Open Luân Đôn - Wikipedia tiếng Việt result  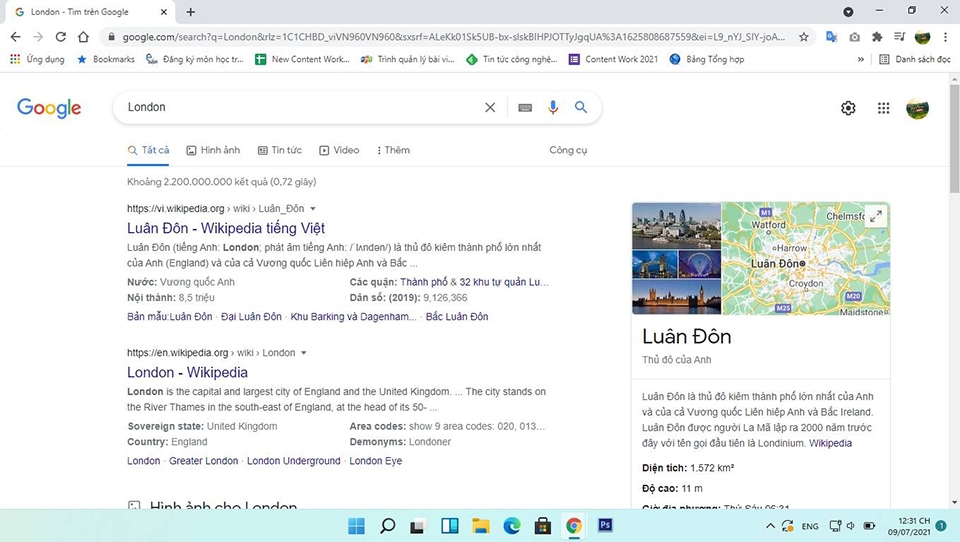pyautogui.click(x=226, y=228)
